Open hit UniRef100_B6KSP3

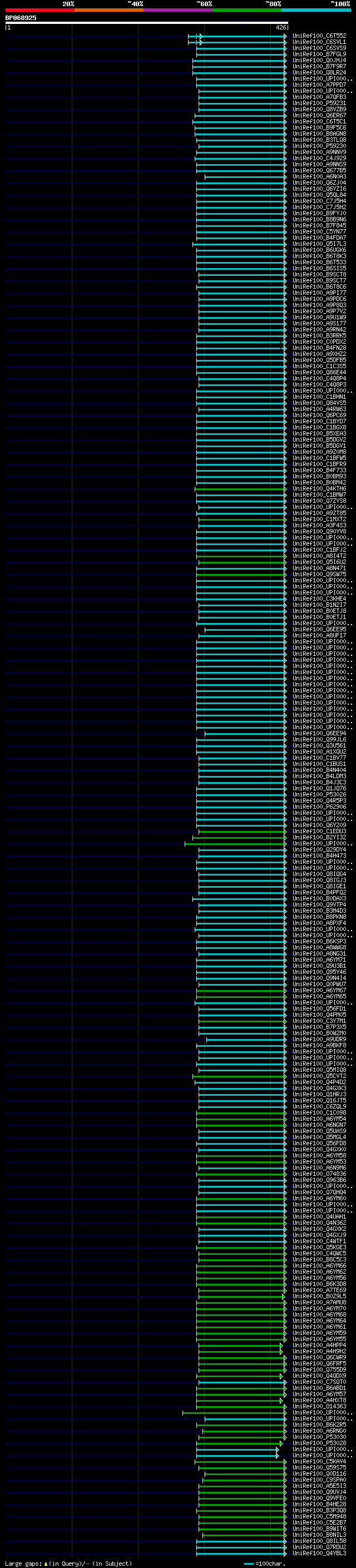pos(319,942)
